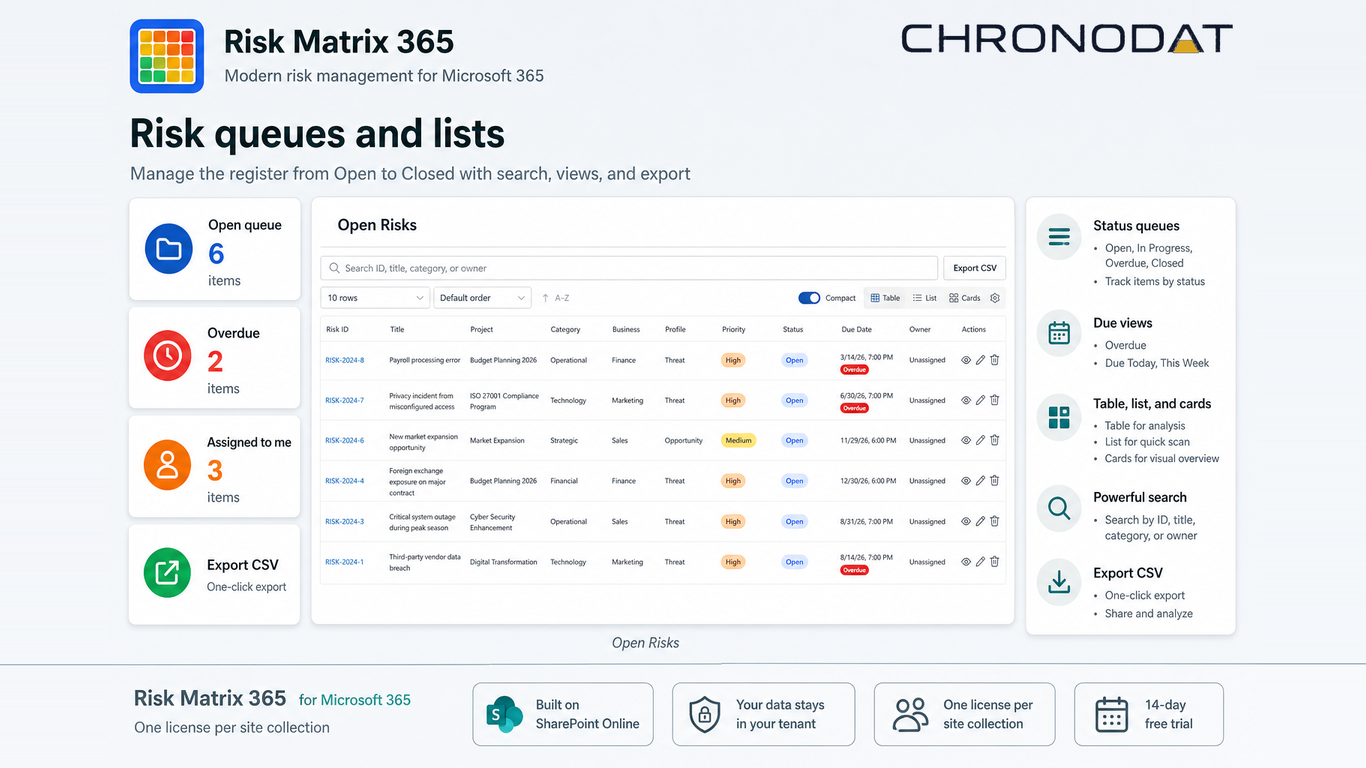Click the search ID, title, category field
The height and width of the screenshot is (768, 1366).
630,268
